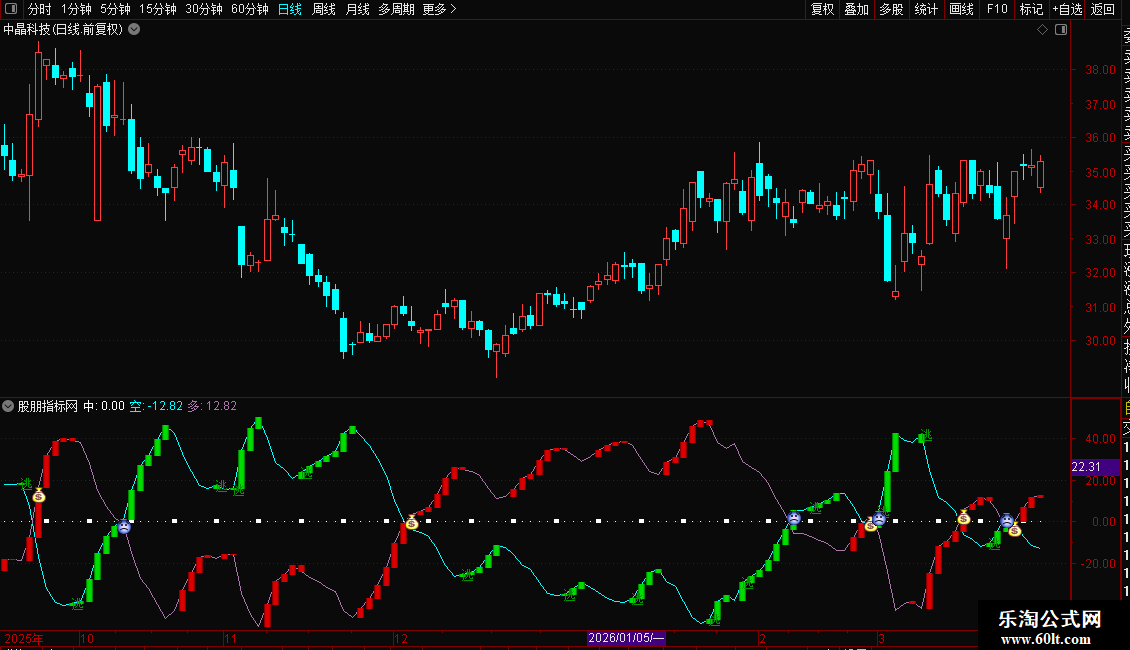Viewport: 1130px width, 650px height.
Task: Click the 标记 mark button
Action: tap(1031, 9)
